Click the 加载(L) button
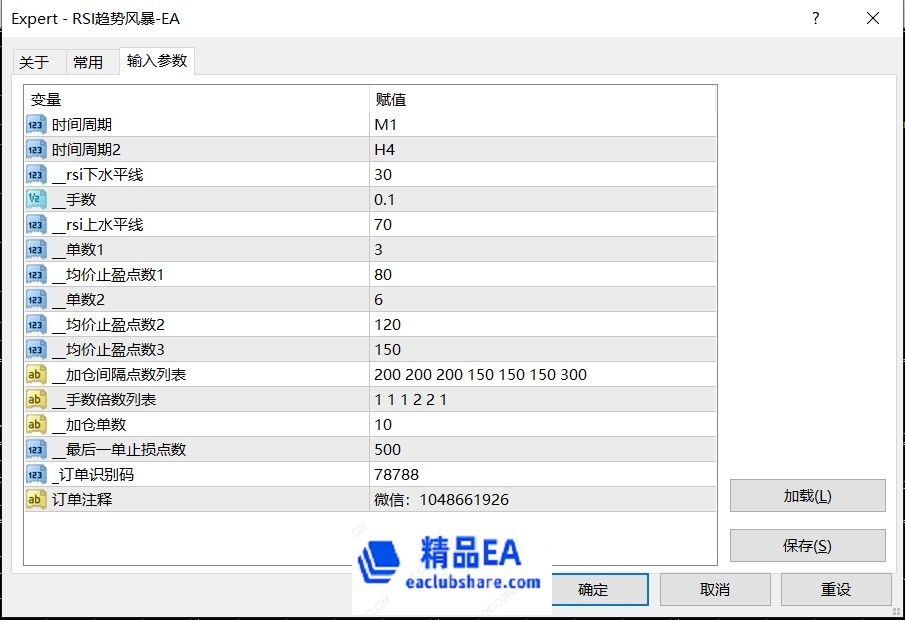This screenshot has height=620, width=905. coord(807,496)
